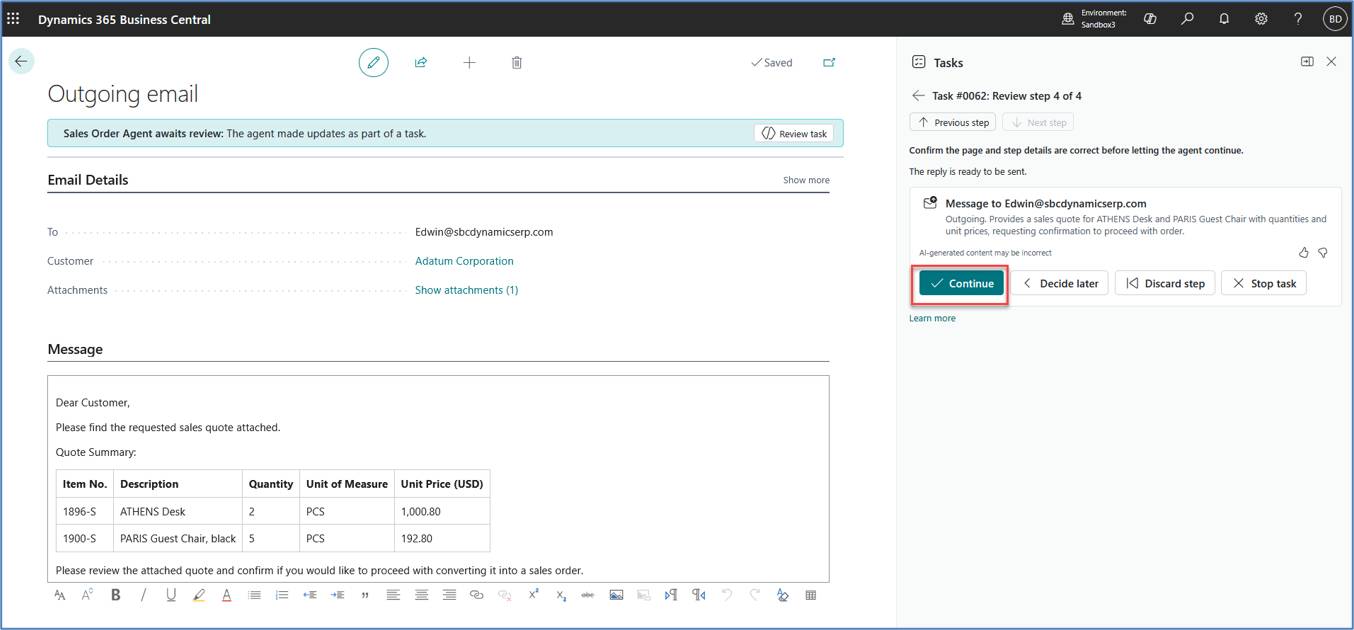Choose the font color tool
1354x630 pixels.
click(x=227, y=595)
